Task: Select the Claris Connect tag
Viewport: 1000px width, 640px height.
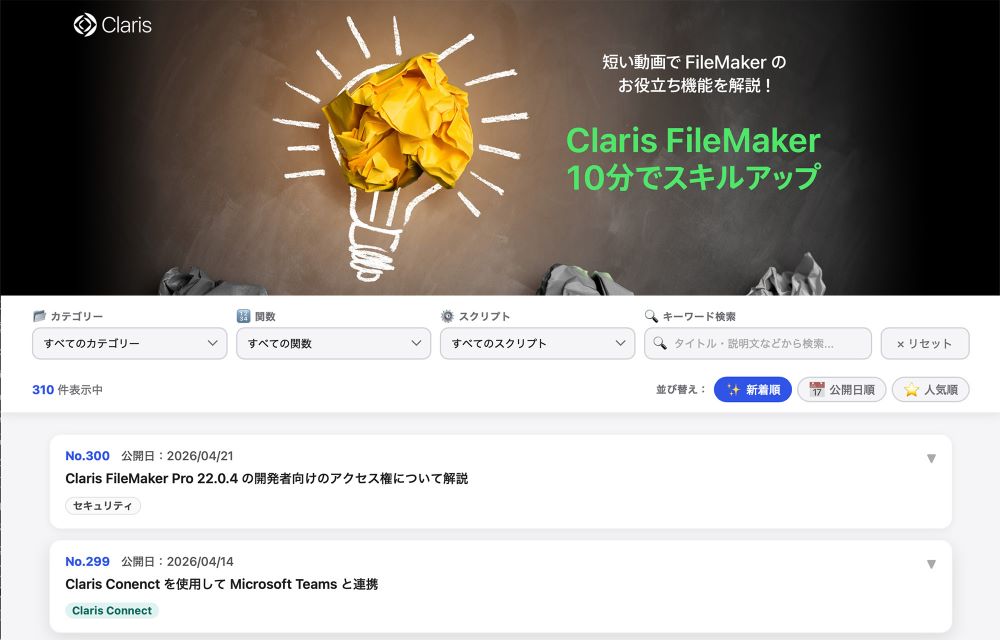Action: pyautogui.click(x=112, y=610)
